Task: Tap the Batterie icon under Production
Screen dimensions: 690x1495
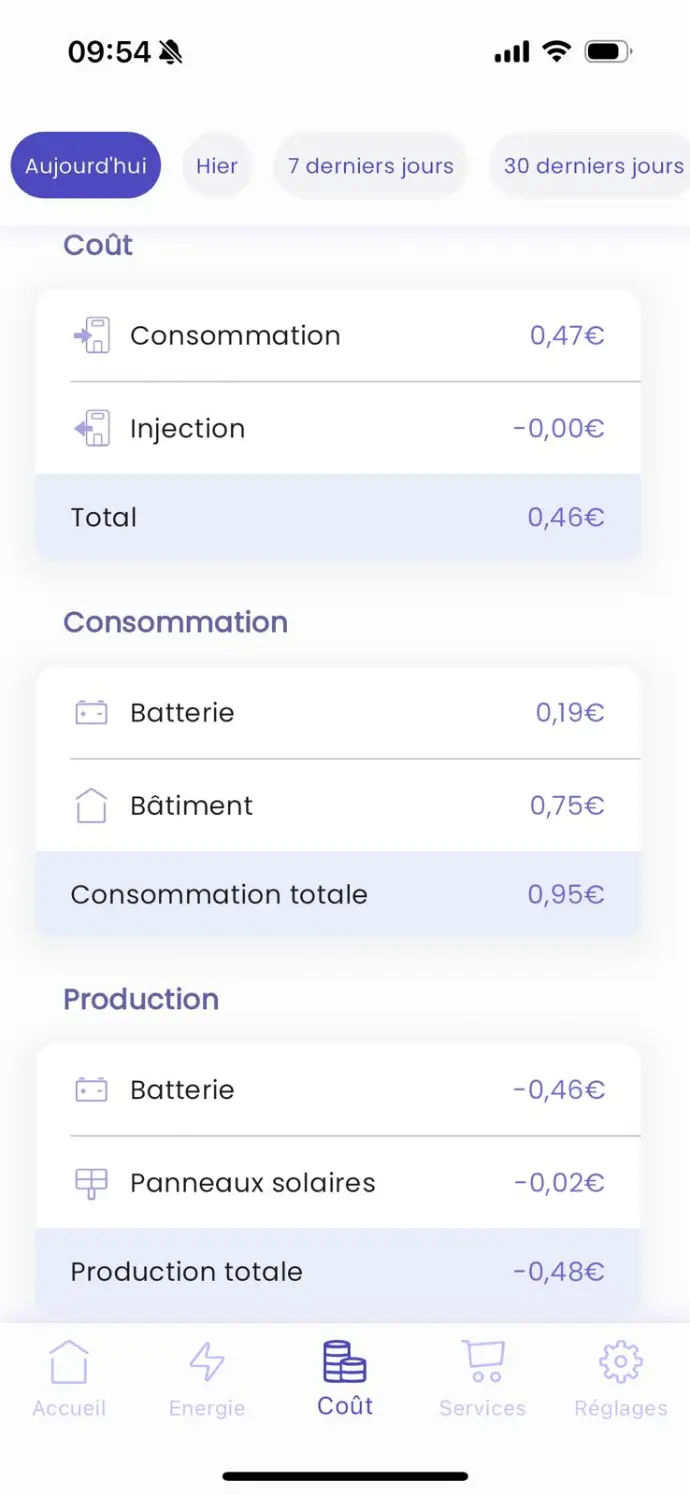Action: point(91,1090)
